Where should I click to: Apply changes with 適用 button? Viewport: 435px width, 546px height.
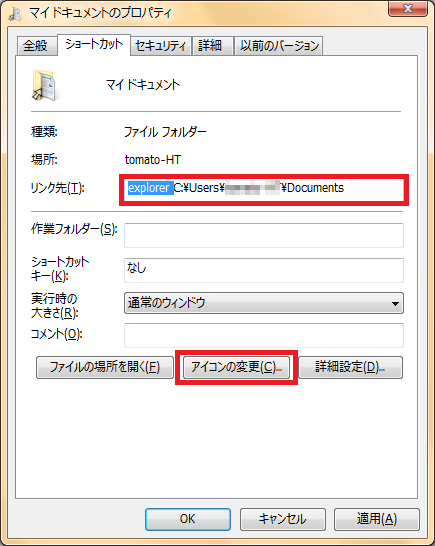click(x=377, y=519)
